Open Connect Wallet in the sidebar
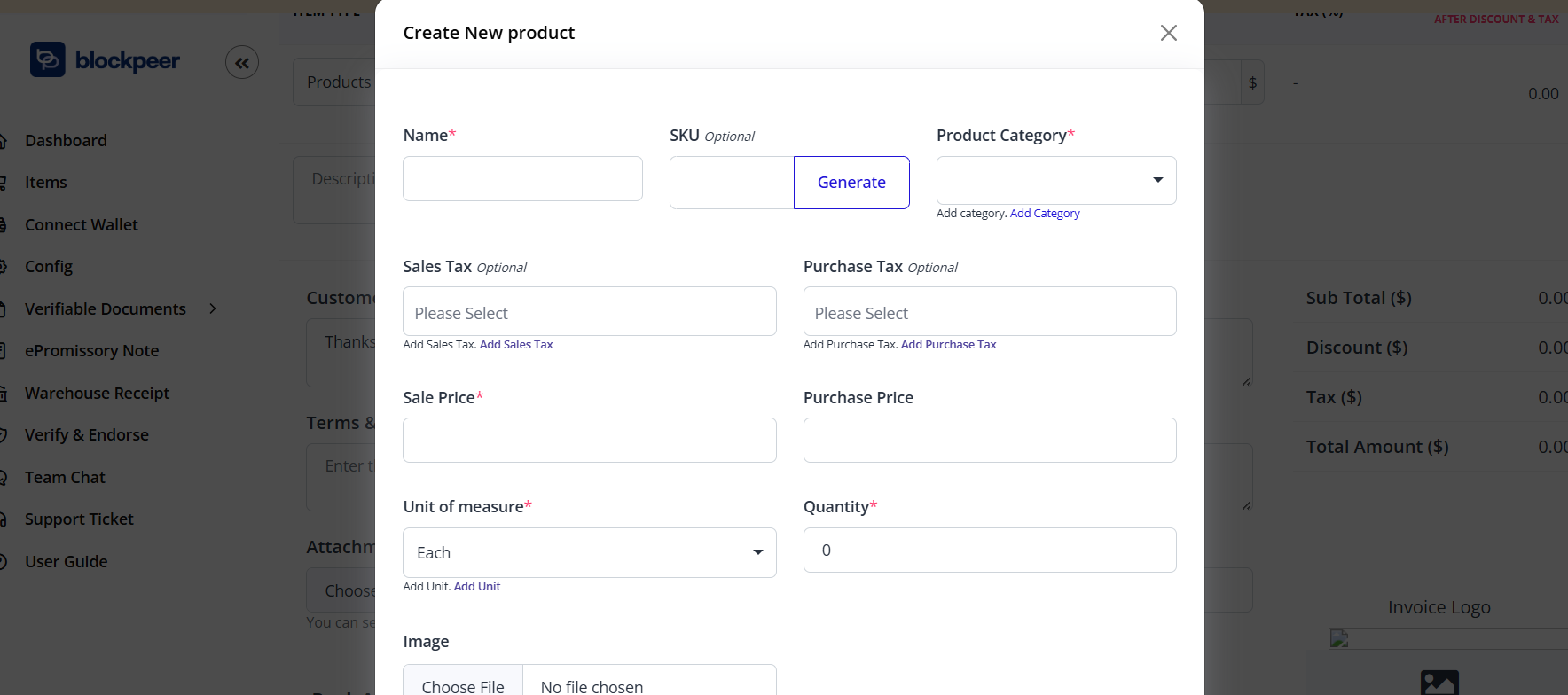1568x695 pixels. point(82,224)
